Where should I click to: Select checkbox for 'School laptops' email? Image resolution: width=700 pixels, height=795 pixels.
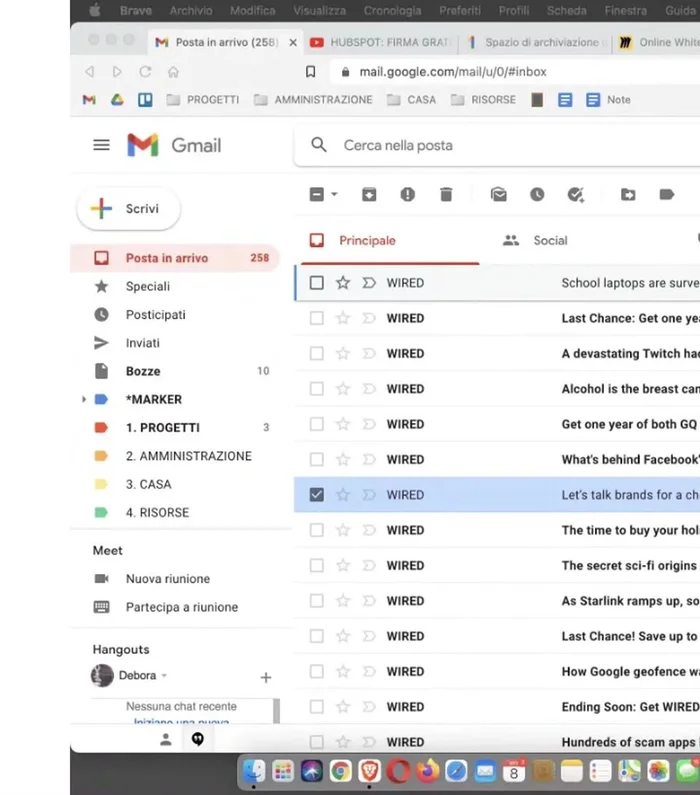pos(317,283)
